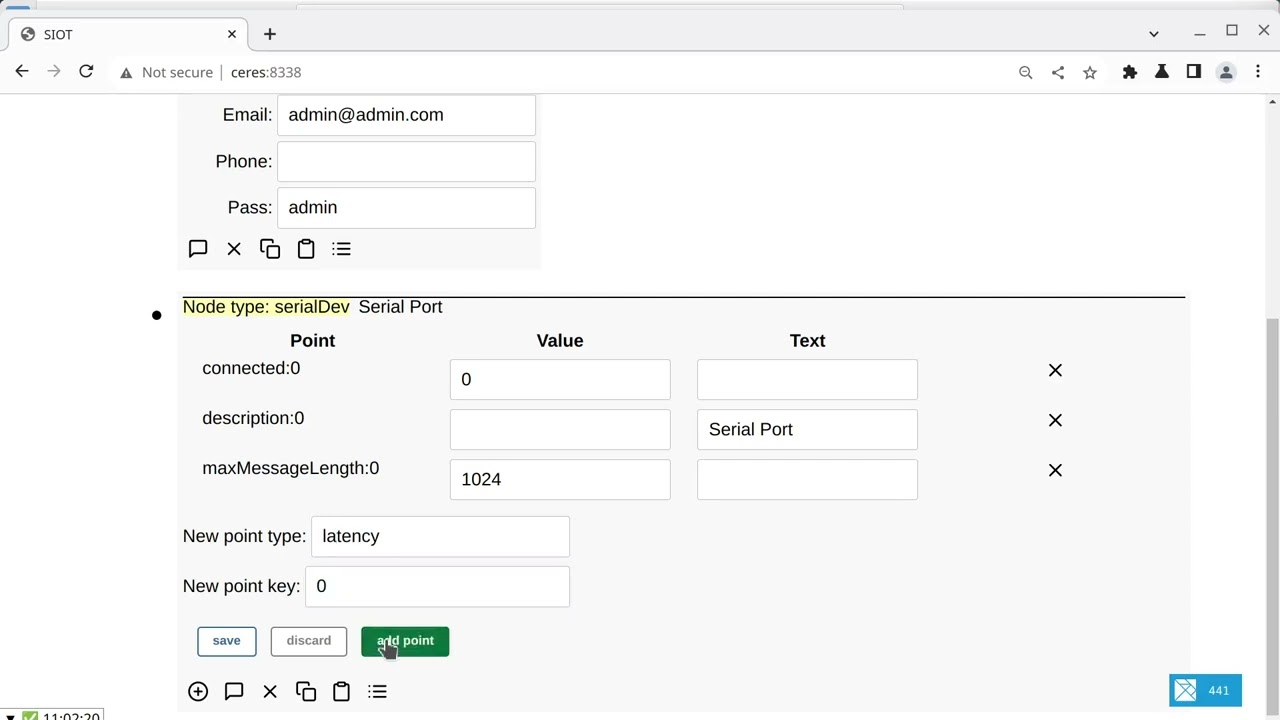Click the Serial Port node title
This screenshot has width=1280, height=720.
click(x=400, y=307)
